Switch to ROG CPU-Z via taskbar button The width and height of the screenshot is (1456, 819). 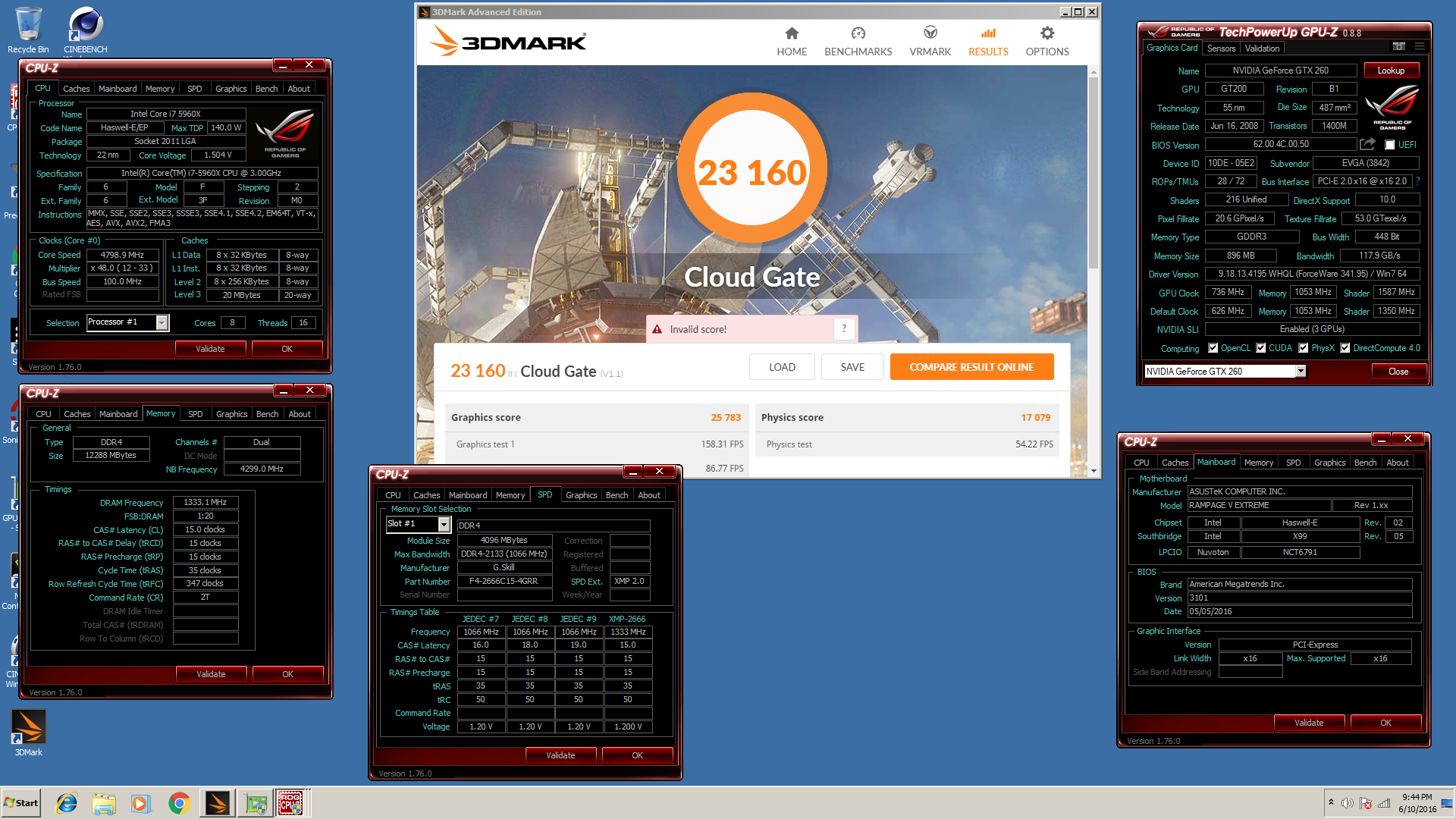click(x=291, y=803)
